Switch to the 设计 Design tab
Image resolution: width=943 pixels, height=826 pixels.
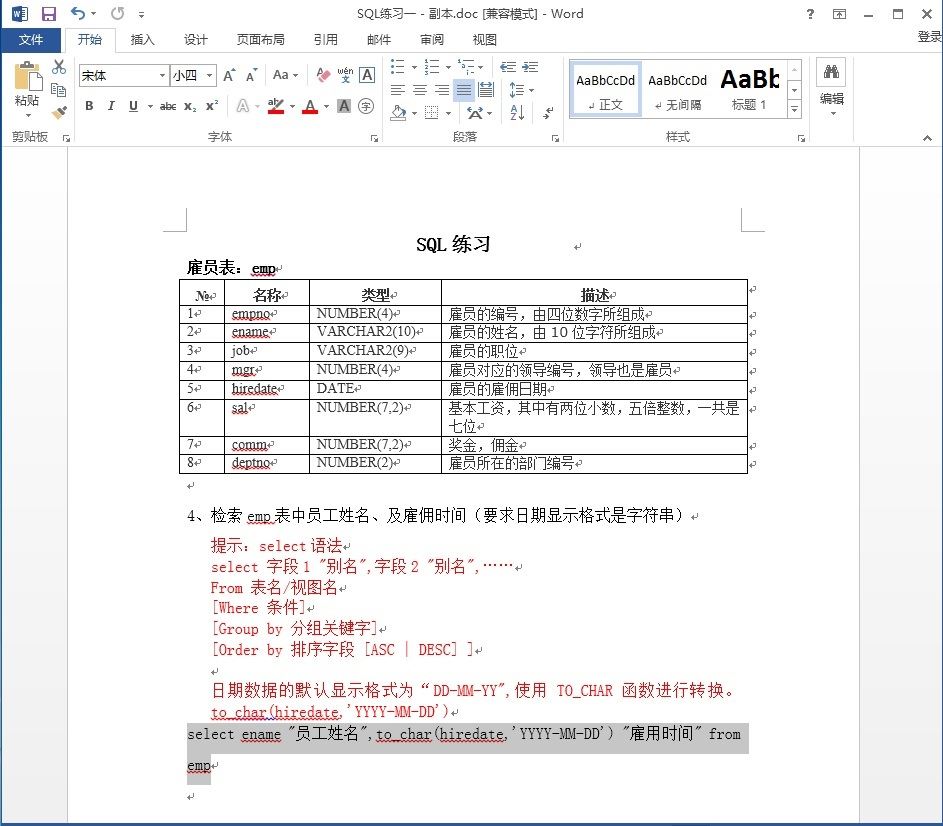[x=195, y=40]
